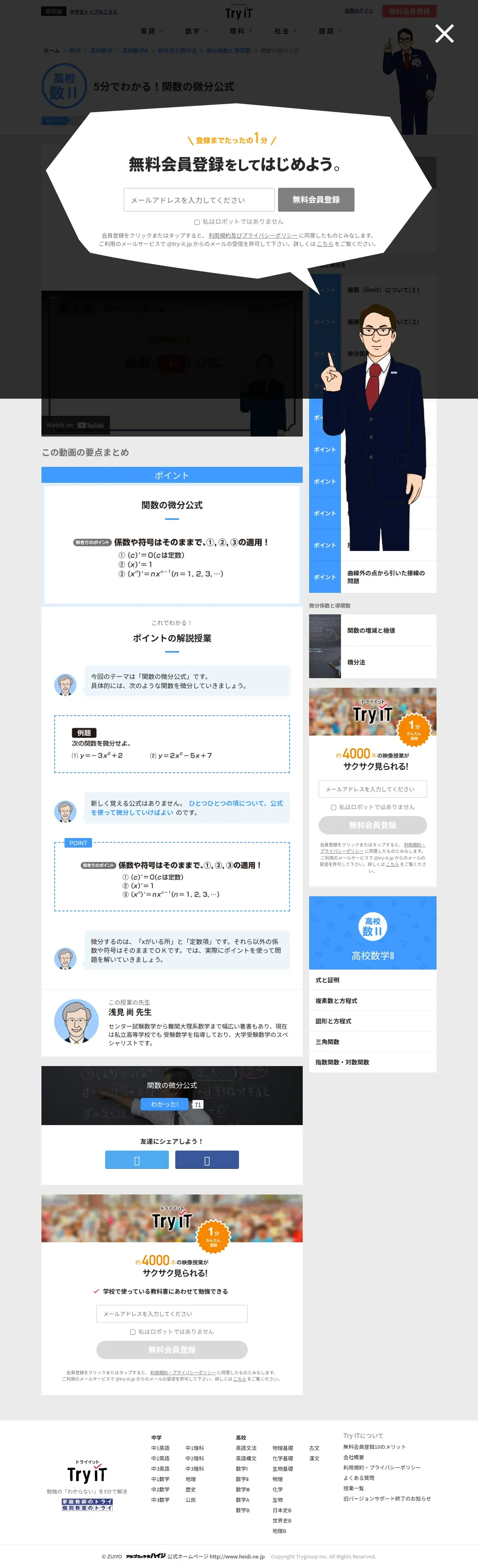
Task: Close the registration popup with the X icon
Action: tap(445, 33)
